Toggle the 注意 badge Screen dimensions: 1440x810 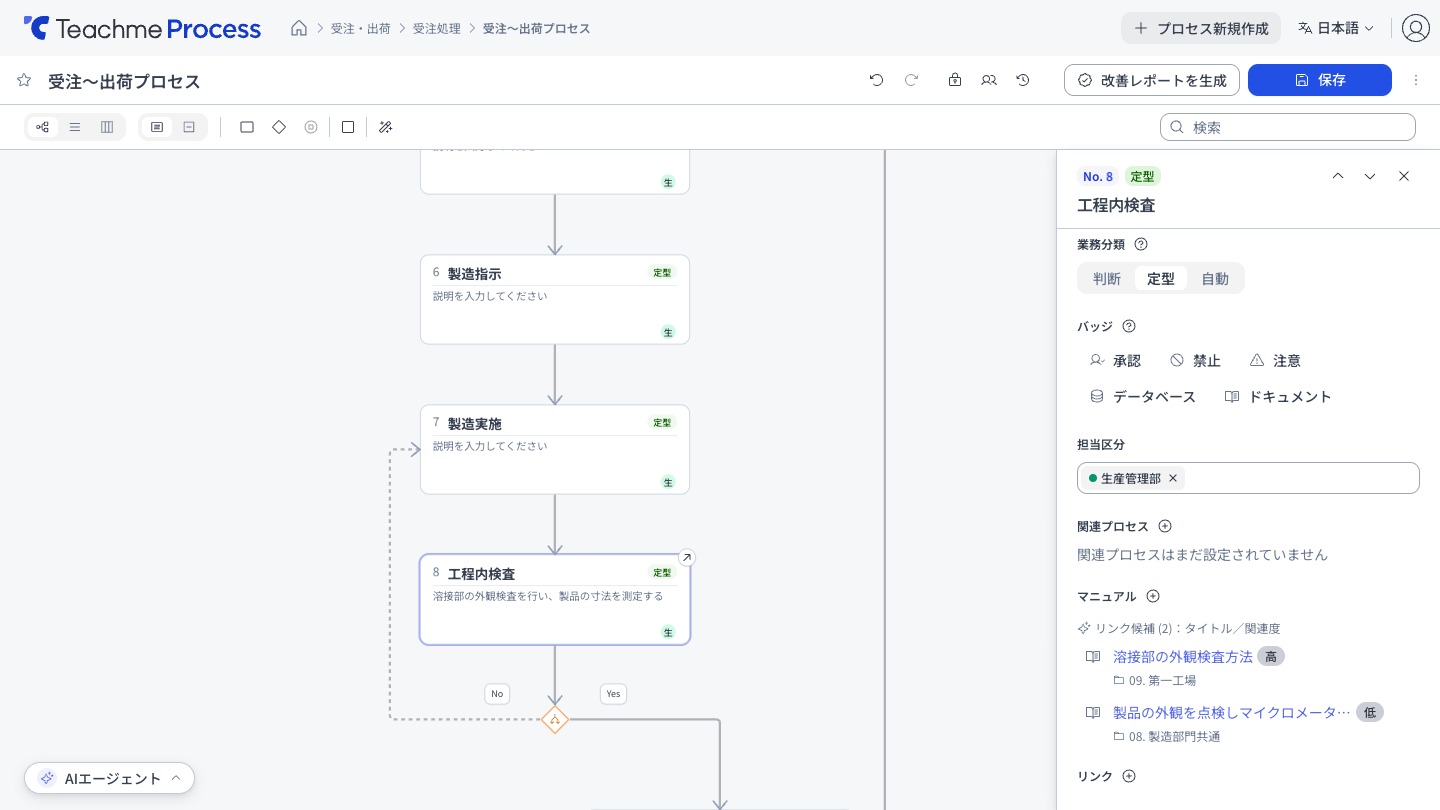[1275, 360]
